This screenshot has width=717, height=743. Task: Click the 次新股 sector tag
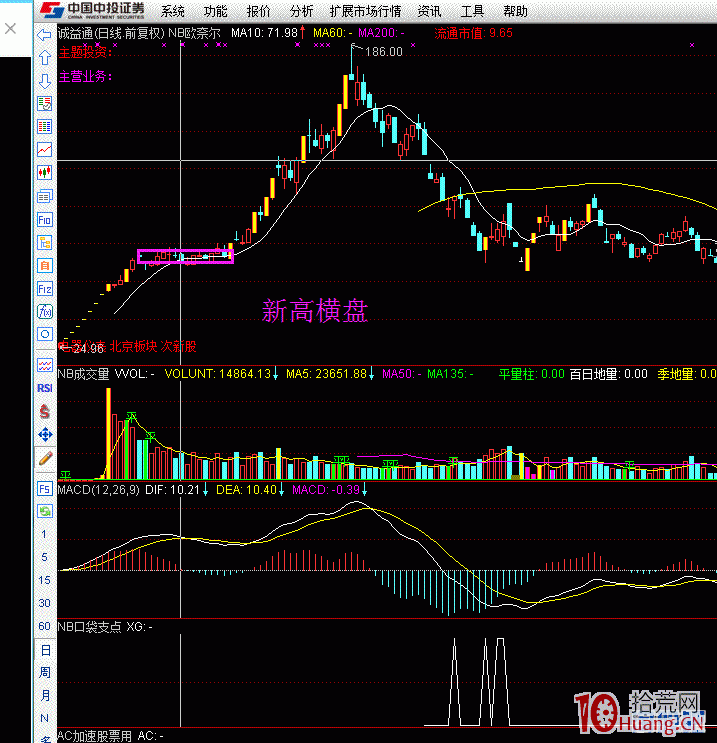pyautogui.click(x=179, y=347)
